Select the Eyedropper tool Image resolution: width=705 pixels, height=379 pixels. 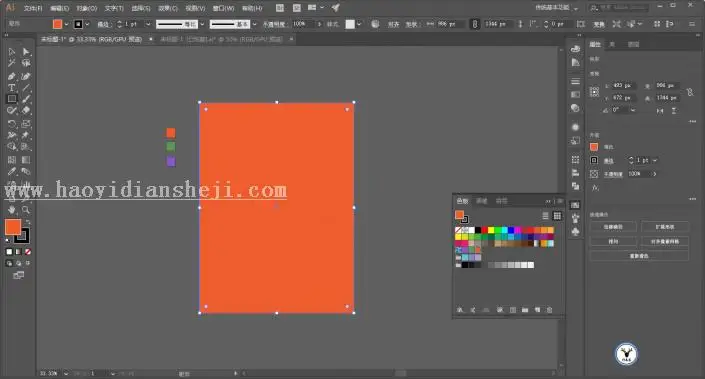click(x=12, y=171)
